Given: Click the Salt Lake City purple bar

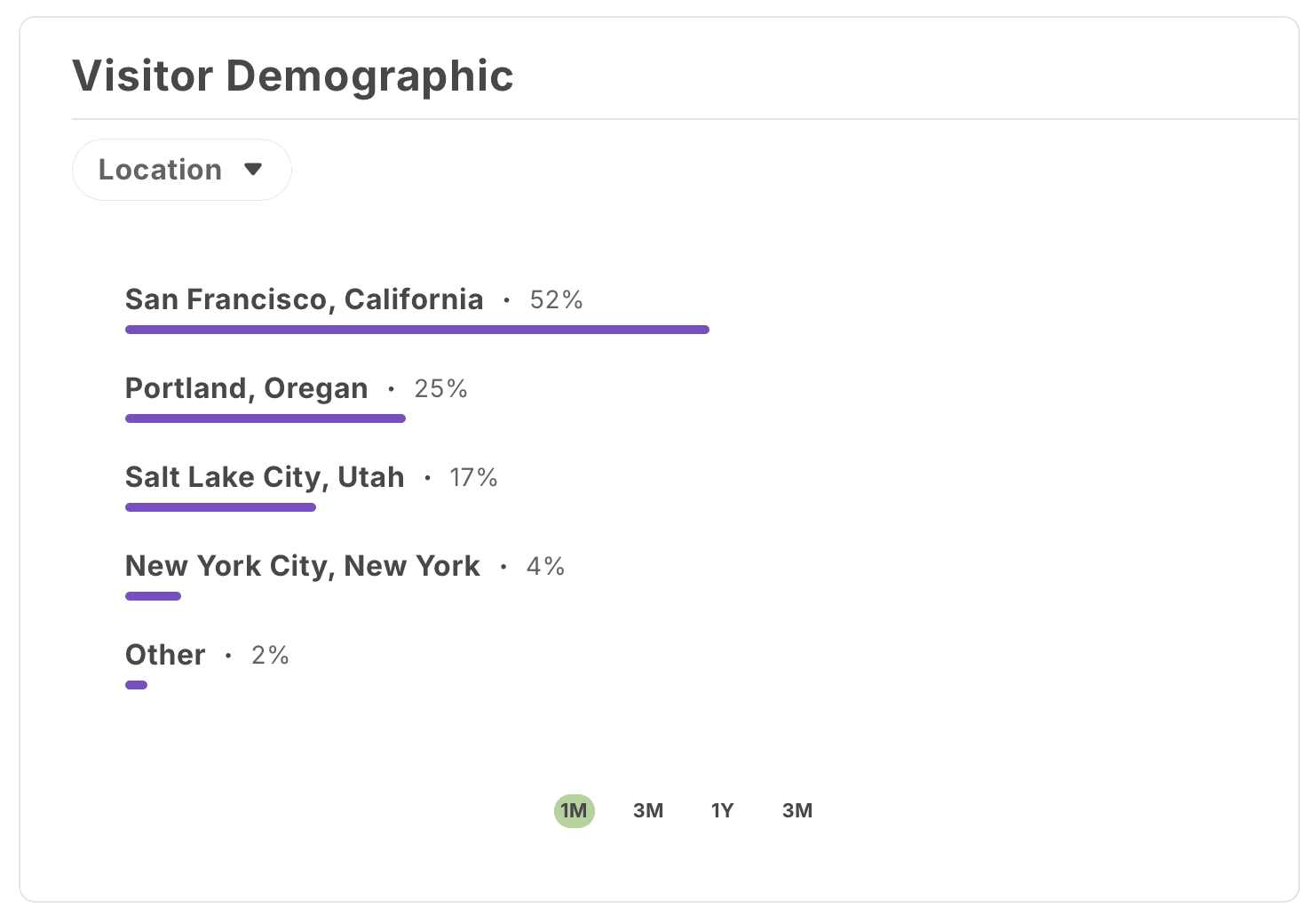Looking at the screenshot, I should click(220, 507).
